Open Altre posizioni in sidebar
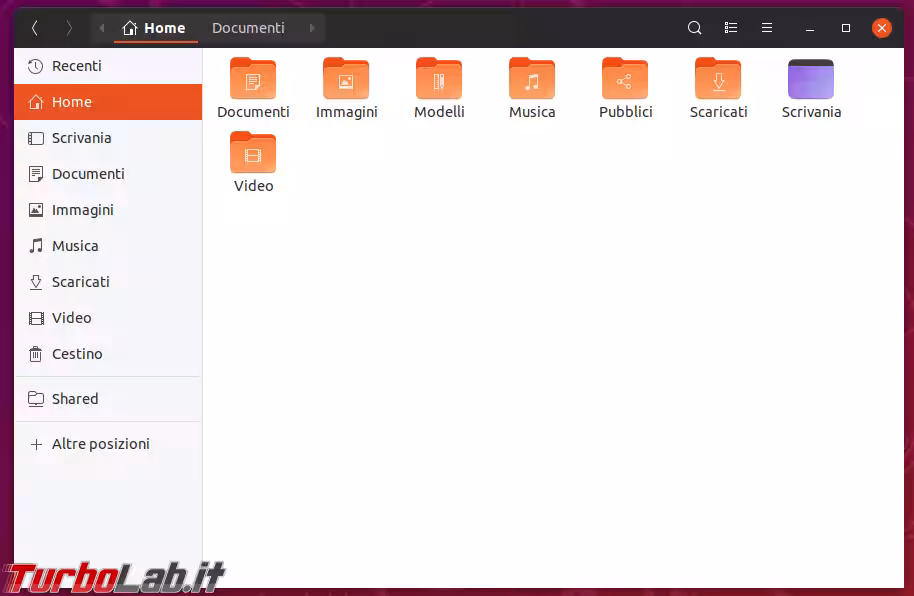The height and width of the screenshot is (596, 914). coord(100,444)
